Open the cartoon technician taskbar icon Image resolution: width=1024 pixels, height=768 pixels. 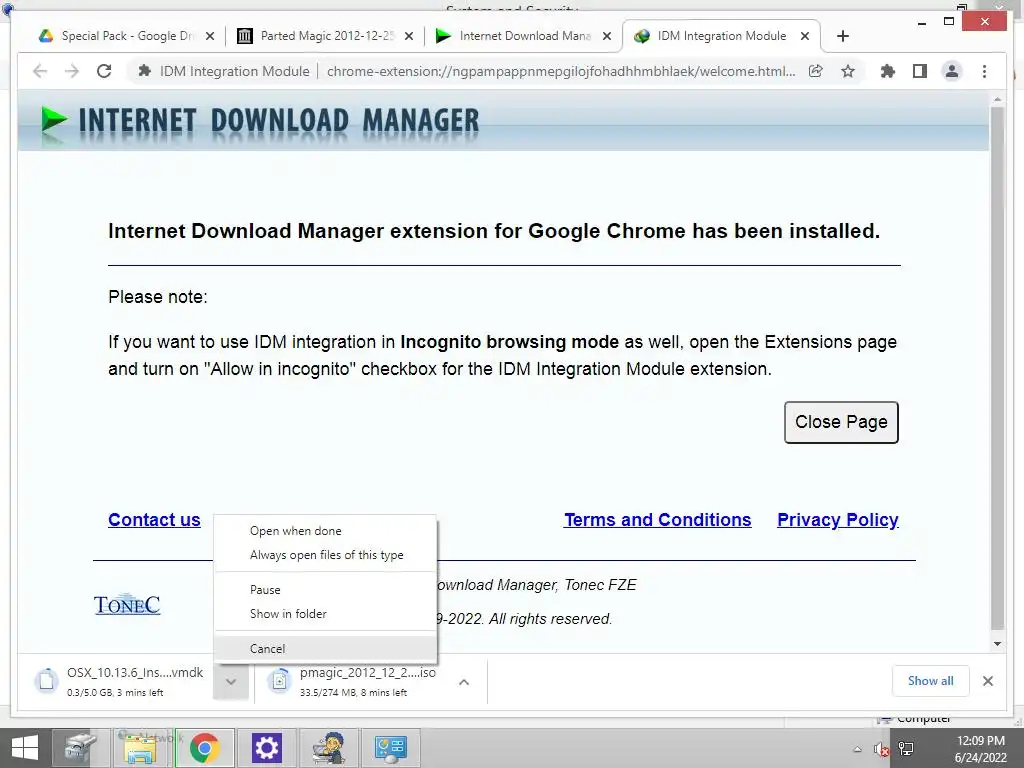328,748
